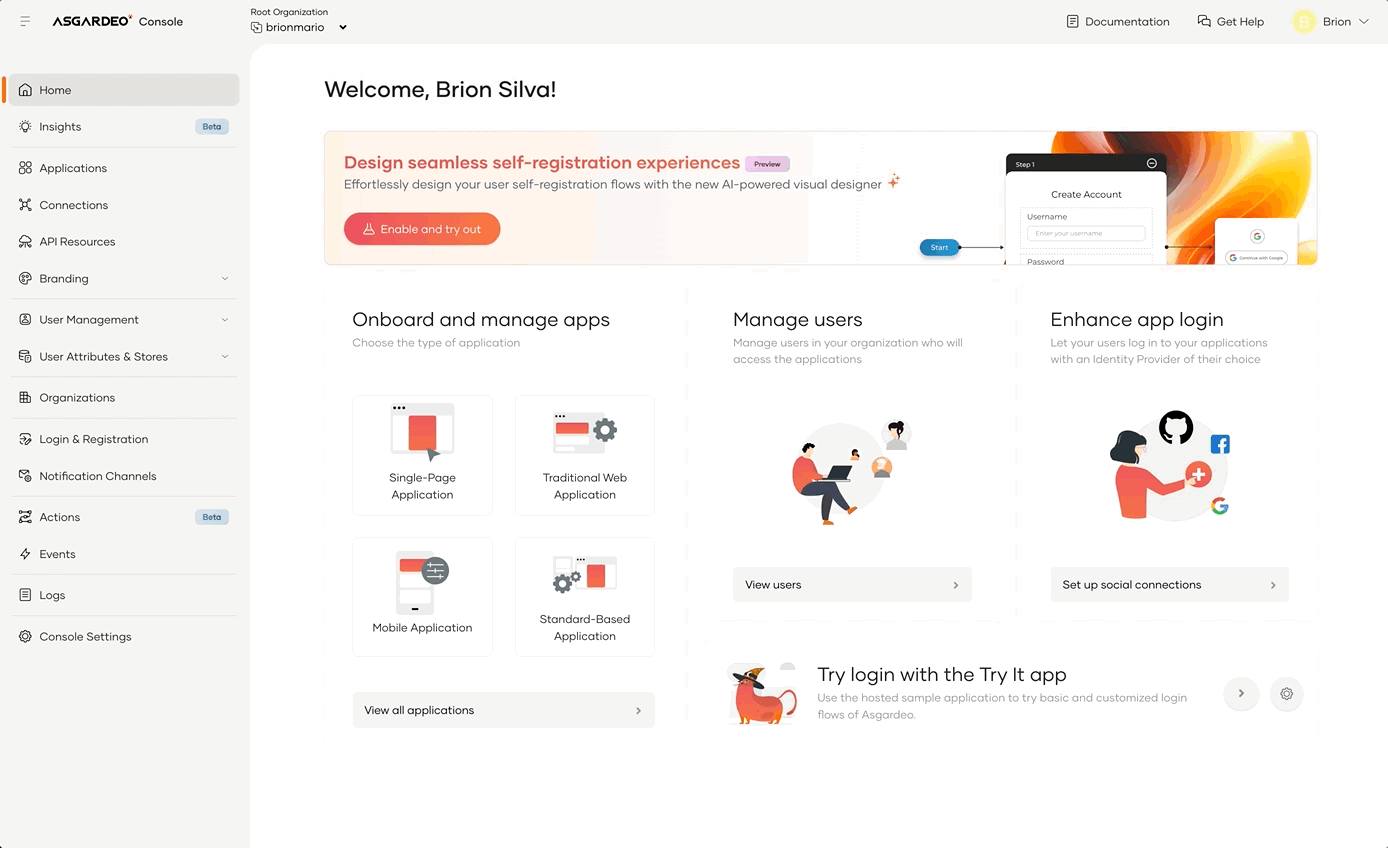Viewport: 1388px width, 848px height.
Task: Select the Traditional Web Application card
Action: click(585, 456)
